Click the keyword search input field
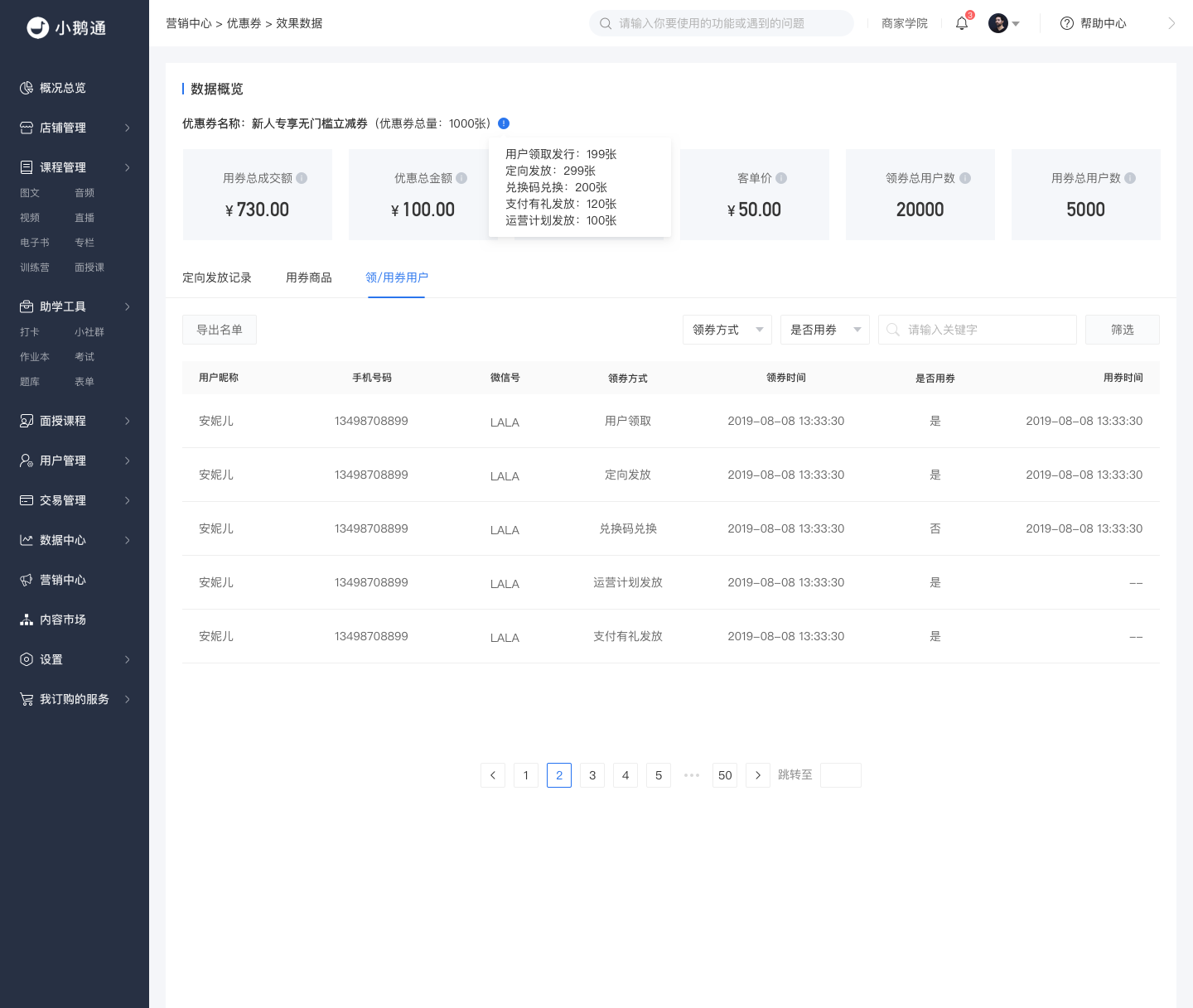 [x=978, y=330]
